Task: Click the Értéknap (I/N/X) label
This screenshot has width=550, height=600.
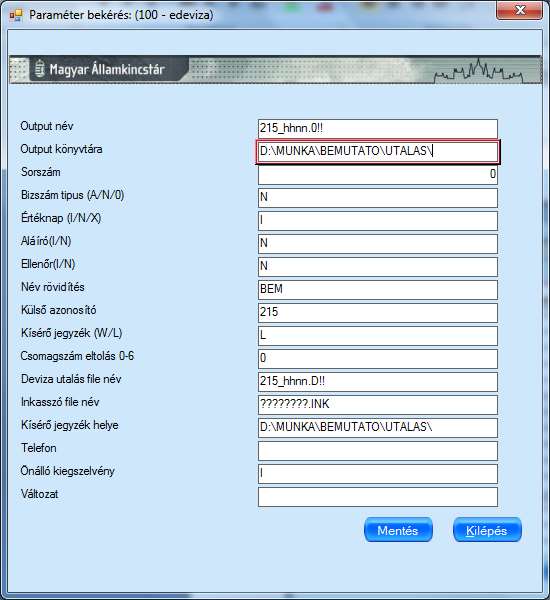Action: click(x=61, y=218)
